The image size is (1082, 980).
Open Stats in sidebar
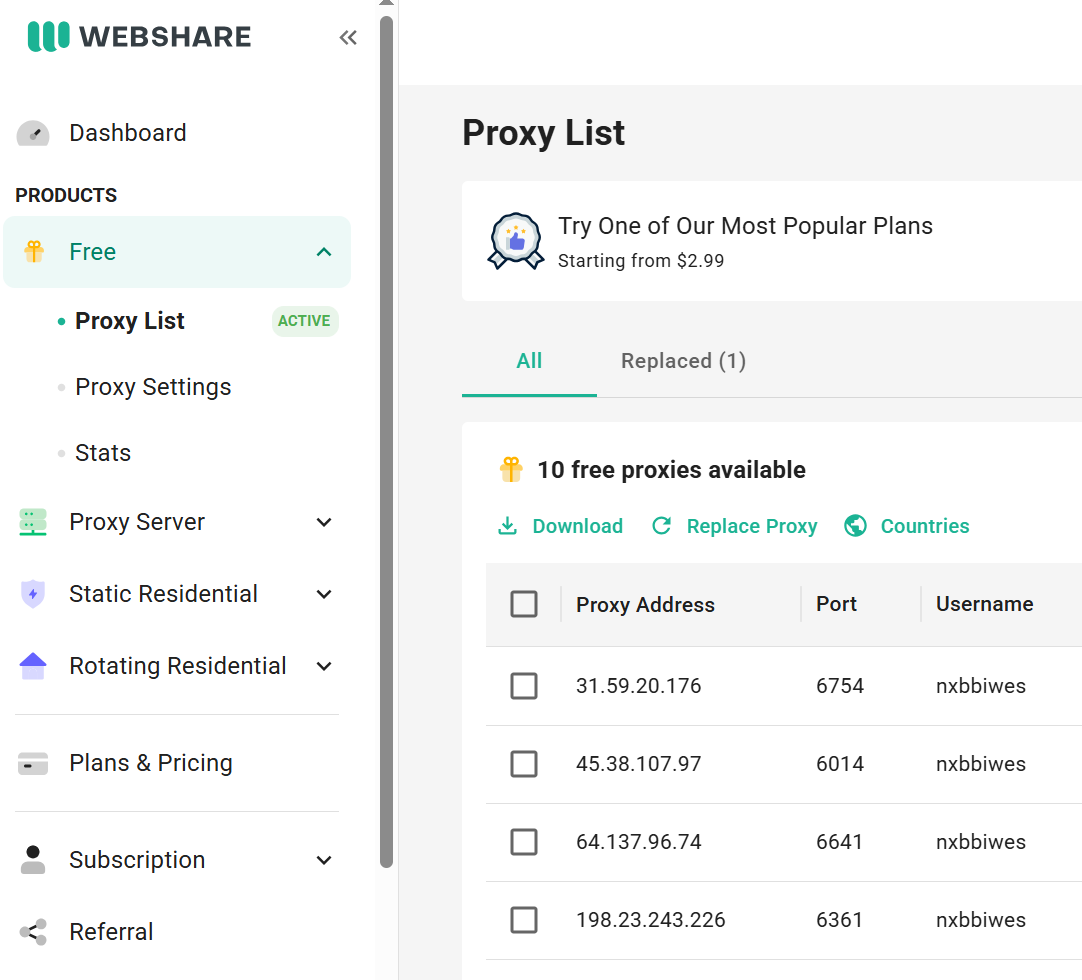(x=103, y=453)
